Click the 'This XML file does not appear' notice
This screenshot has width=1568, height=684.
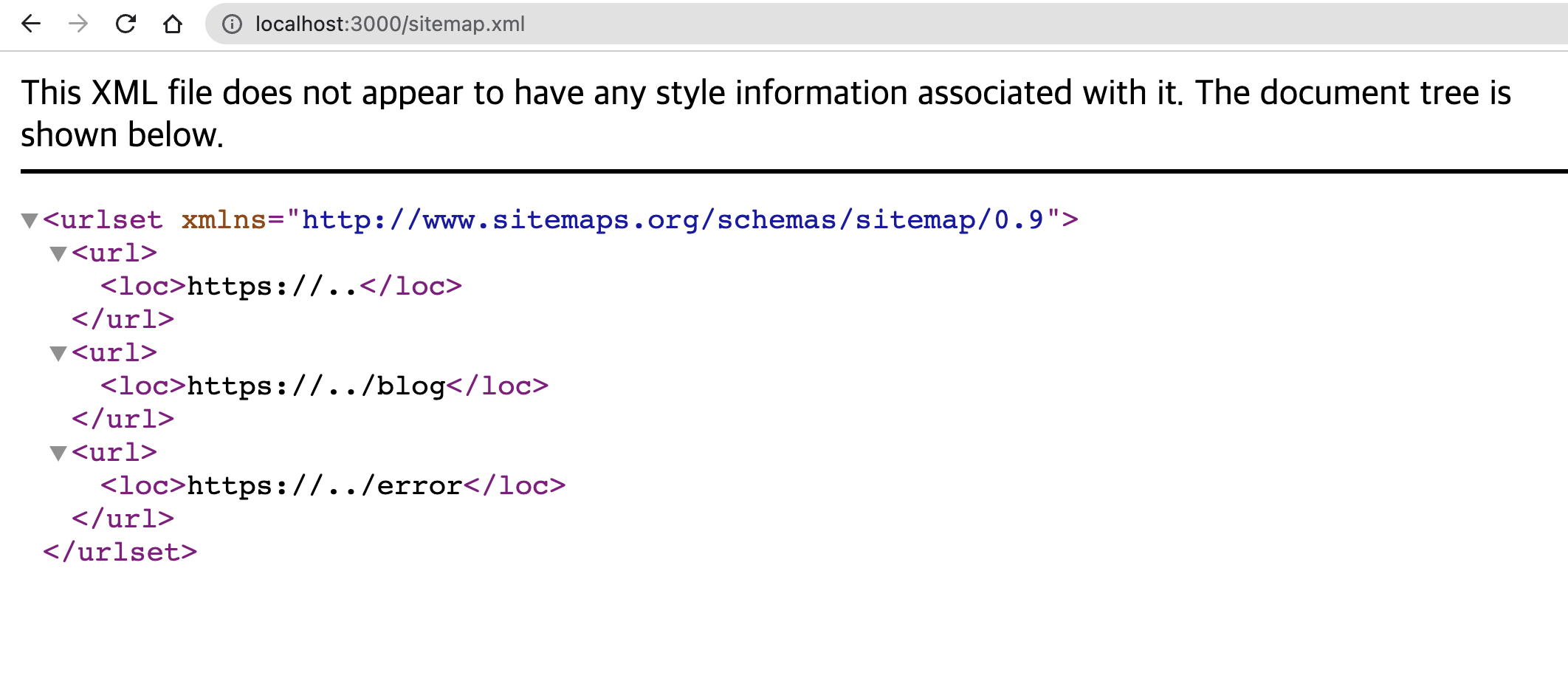click(x=766, y=114)
